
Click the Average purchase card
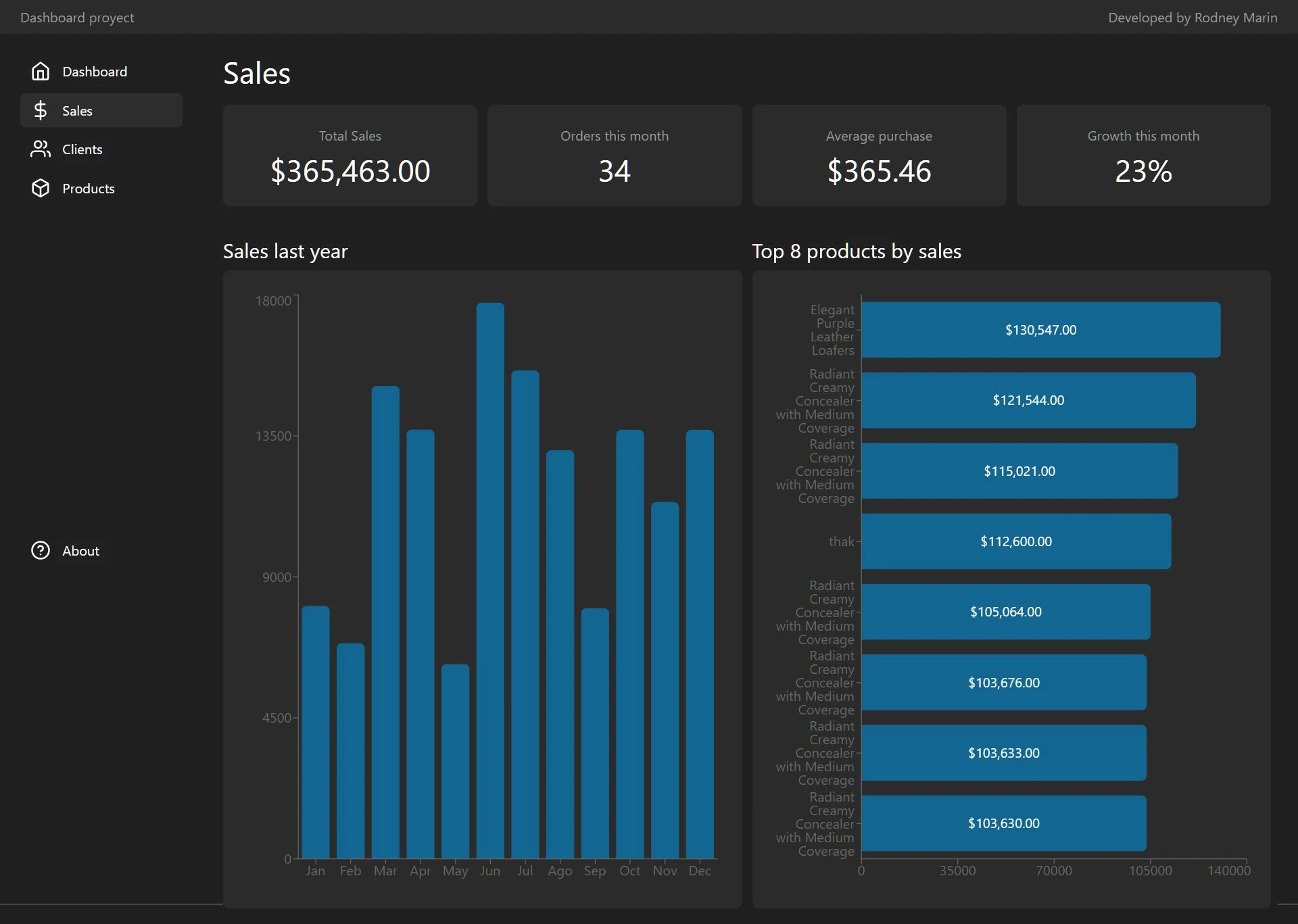[879, 155]
